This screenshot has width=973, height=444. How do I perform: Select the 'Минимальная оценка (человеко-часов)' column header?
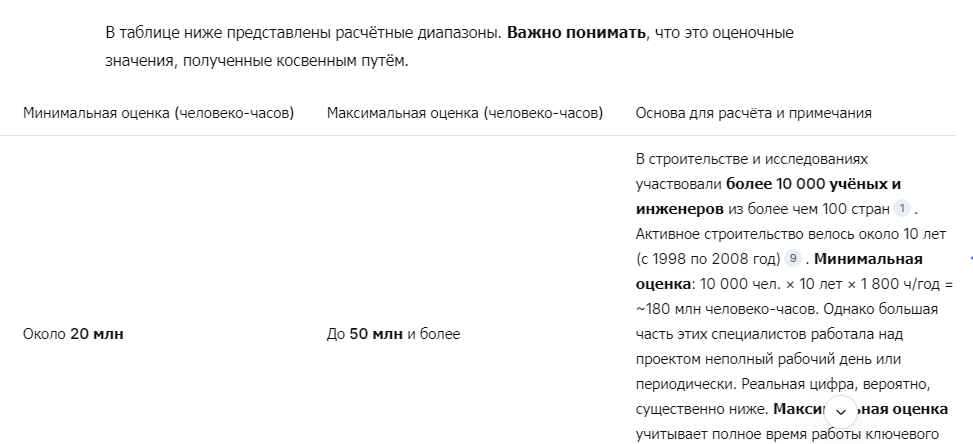tap(159, 113)
